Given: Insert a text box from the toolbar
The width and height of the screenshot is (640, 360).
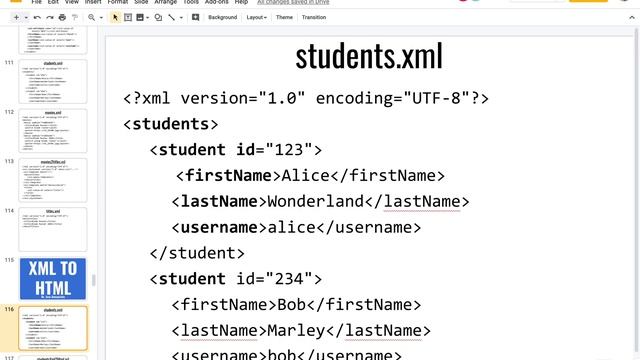Looking at the screenshot, I should pos(128,18).
